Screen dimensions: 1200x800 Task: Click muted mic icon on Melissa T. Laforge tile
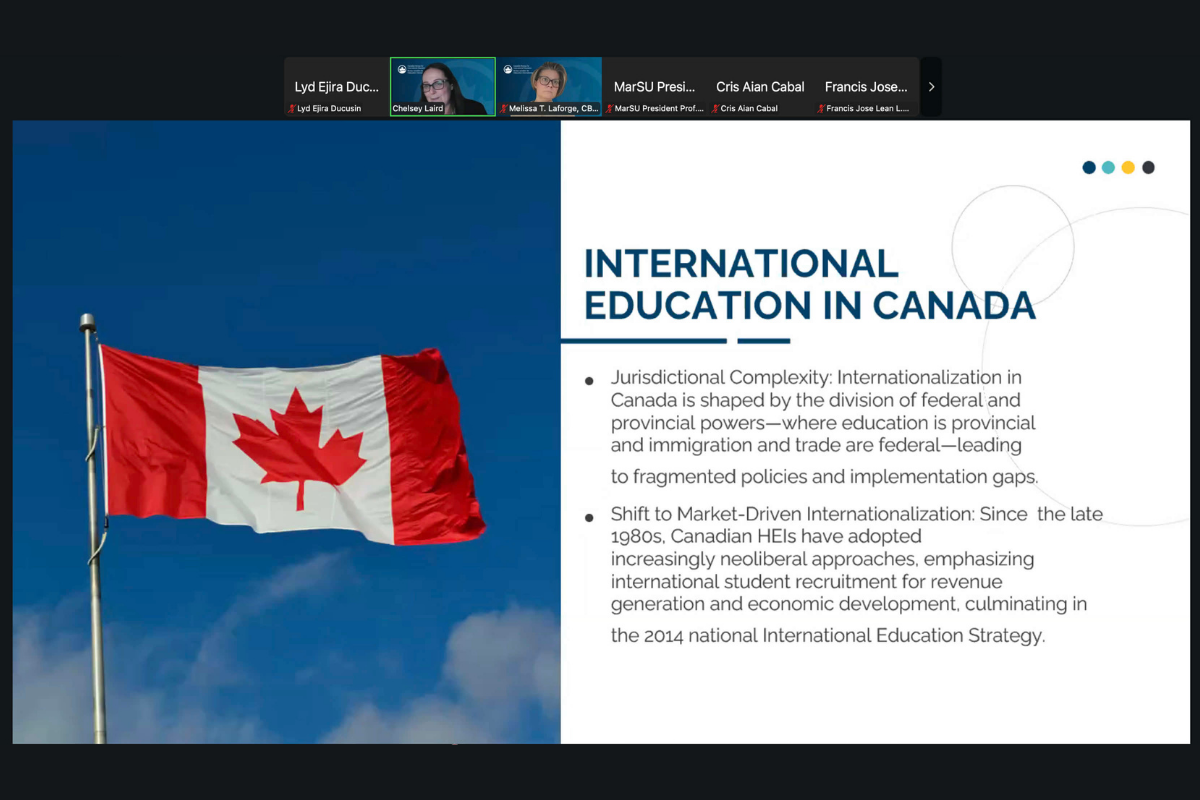504,109
